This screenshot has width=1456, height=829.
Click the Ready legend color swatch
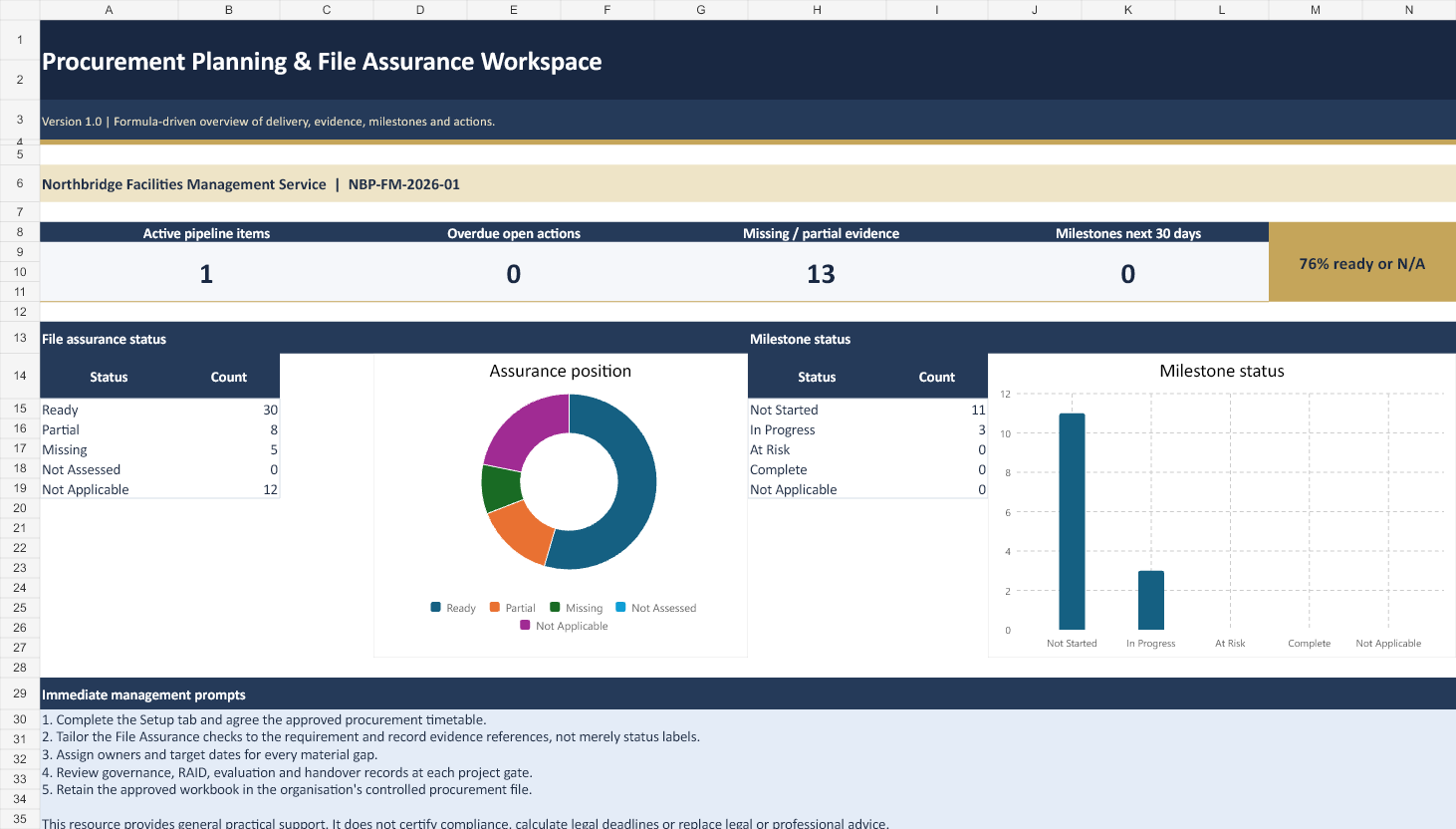tap(435, 607)
